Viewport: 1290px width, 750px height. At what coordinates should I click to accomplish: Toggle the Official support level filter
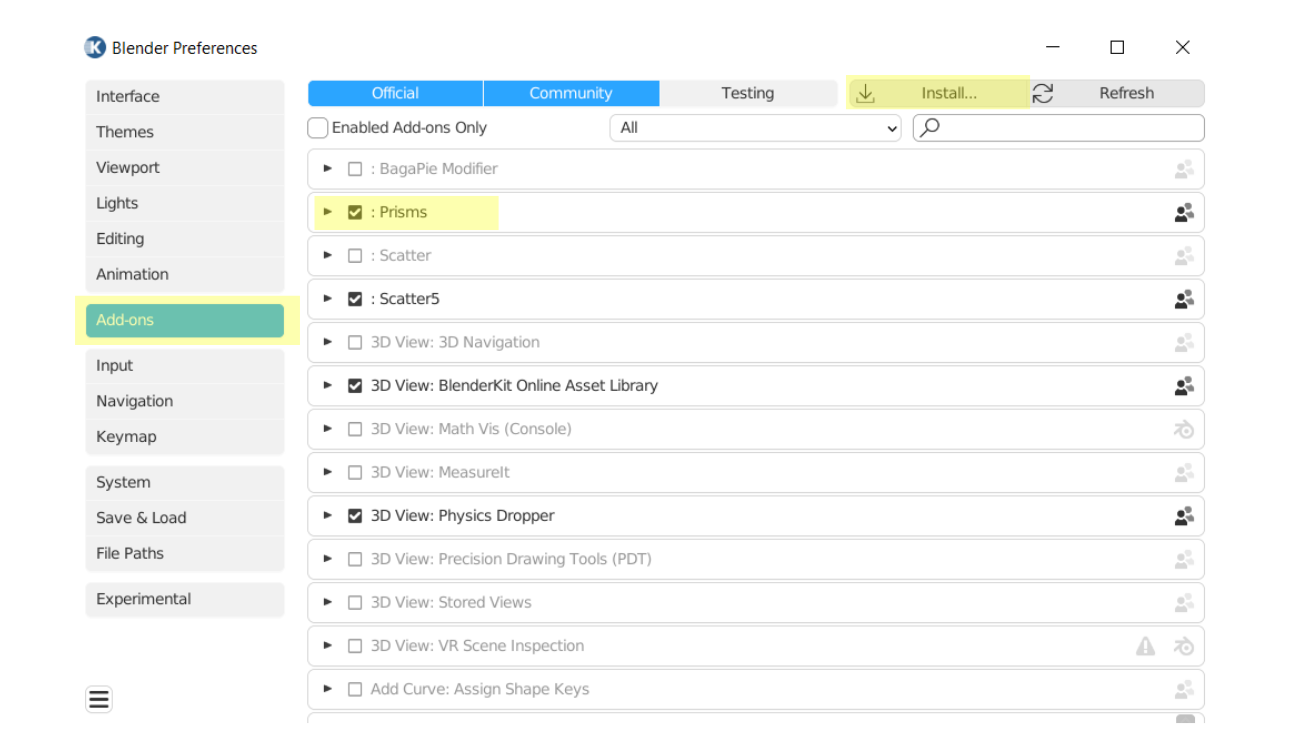[395, 93]
